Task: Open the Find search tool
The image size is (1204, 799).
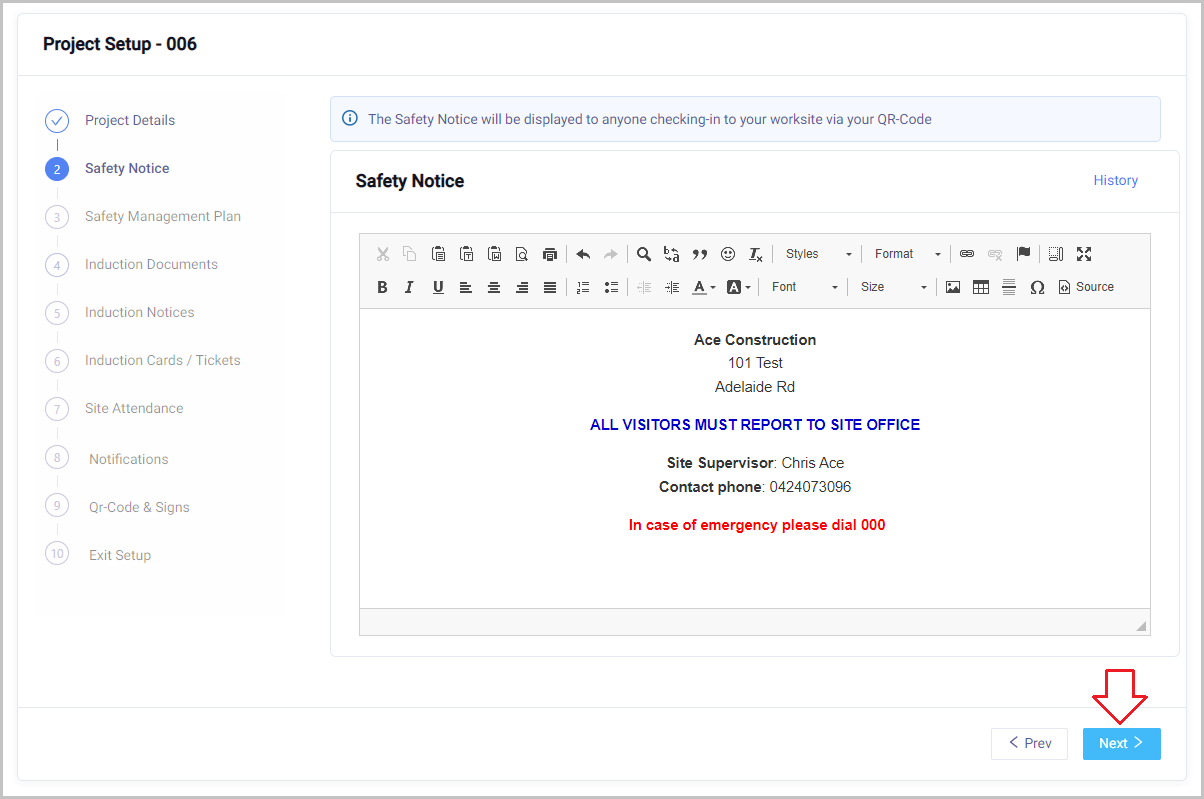Action: (x=644, y=254)
